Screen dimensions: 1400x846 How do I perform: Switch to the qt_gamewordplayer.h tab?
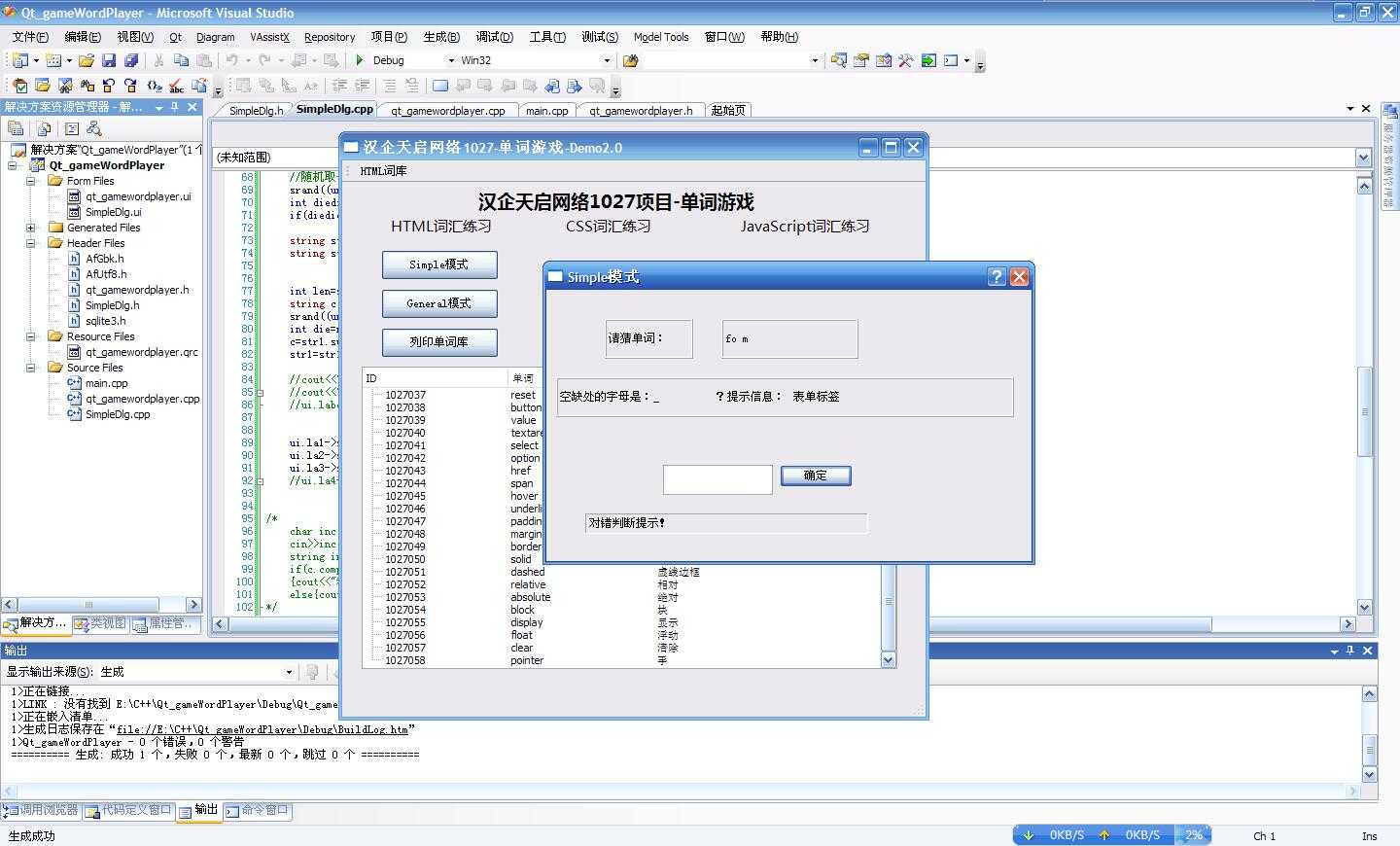tap(641, 111)
